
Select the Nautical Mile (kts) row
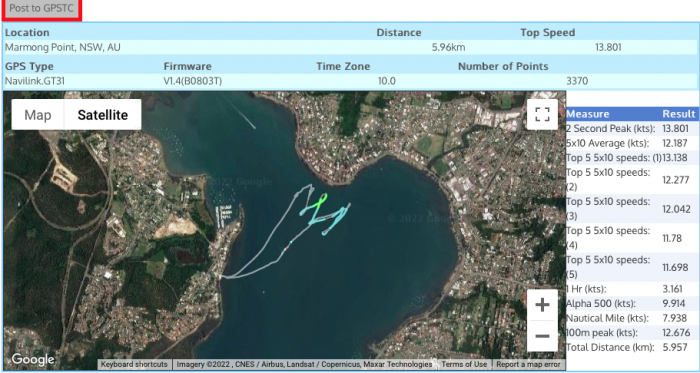pyautogui.click(x=632, y=318)
